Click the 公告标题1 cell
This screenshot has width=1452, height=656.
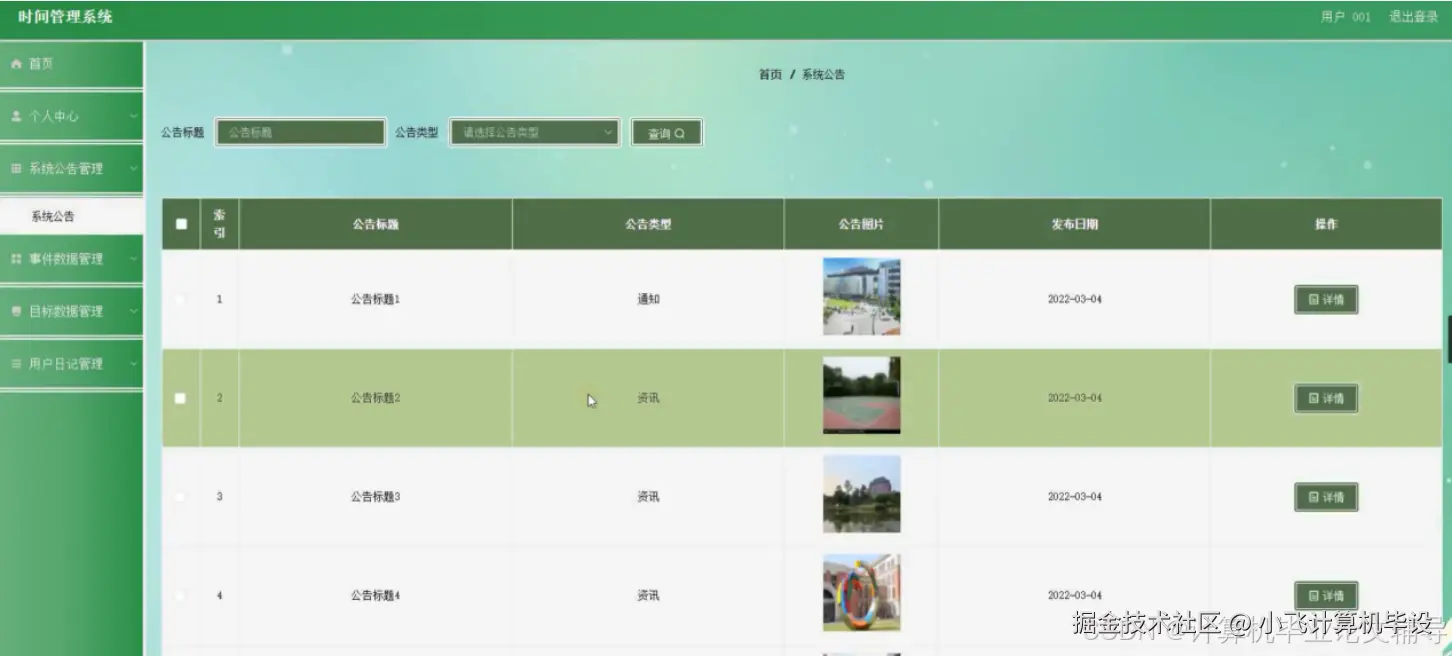pyautogui.click(x=375, y=299)
